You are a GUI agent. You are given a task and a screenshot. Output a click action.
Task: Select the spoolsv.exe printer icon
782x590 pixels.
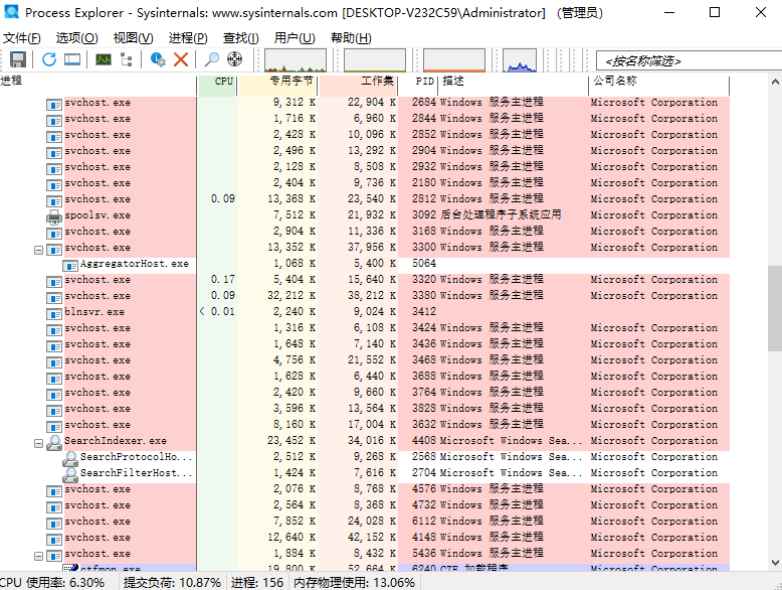coord(54,217)
